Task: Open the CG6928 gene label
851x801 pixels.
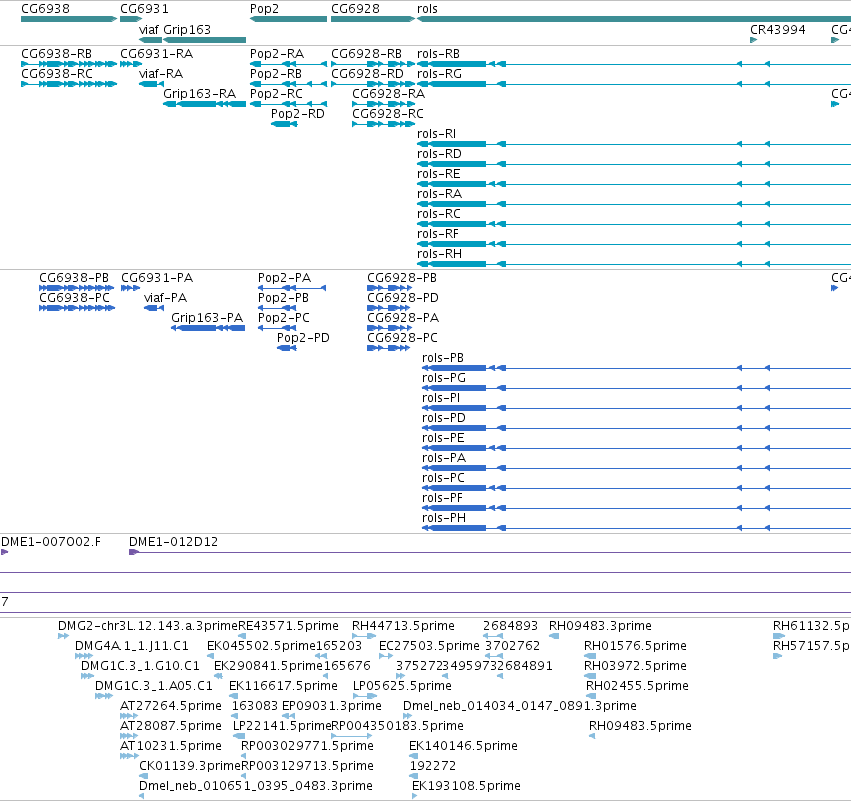Action: click(x=355, y=9)
